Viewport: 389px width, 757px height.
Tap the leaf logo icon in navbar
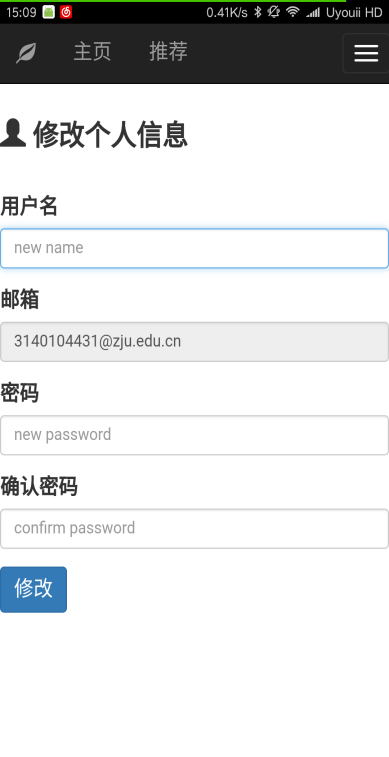pyautogui.click(x=26, y=53)
